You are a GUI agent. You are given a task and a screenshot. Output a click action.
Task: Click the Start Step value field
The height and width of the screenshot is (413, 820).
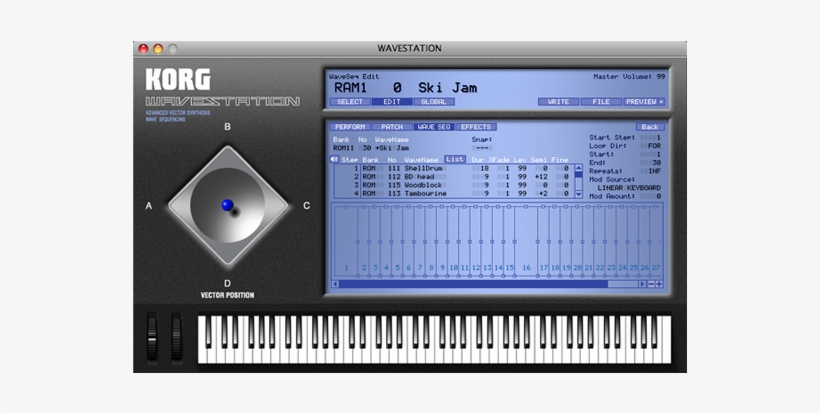651,137
